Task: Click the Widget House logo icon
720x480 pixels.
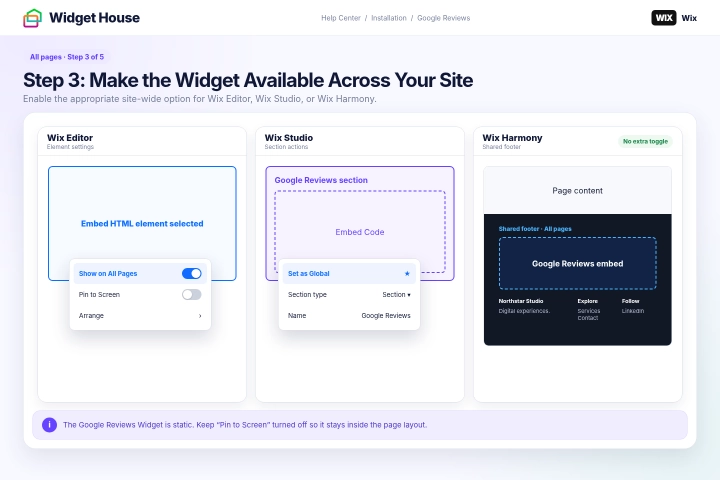Action: point(33,18)
